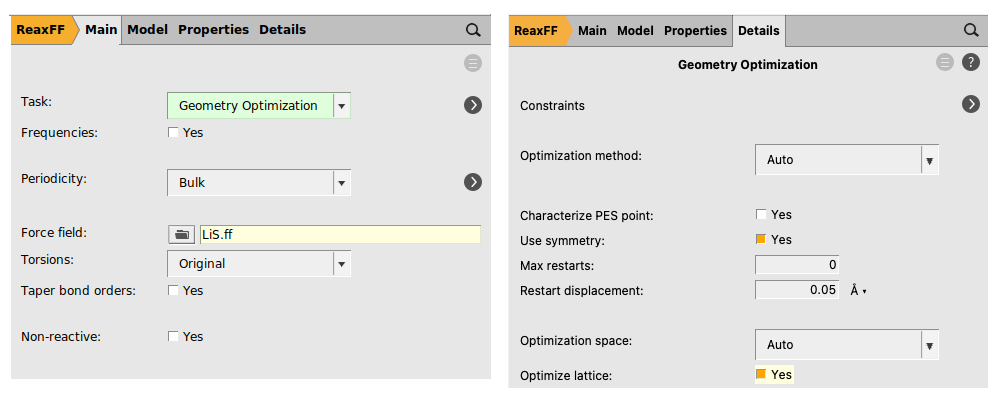Open Periodicity details arrow button
Image resolution: width=1006 pixels, height=401 pixels.
(x=473, y=182)
